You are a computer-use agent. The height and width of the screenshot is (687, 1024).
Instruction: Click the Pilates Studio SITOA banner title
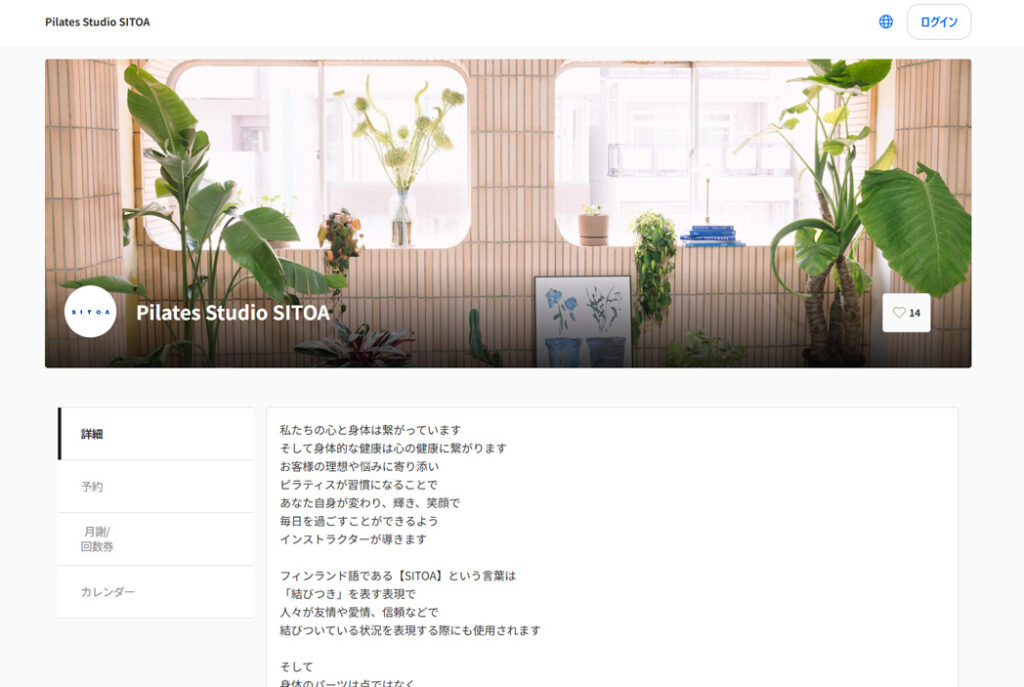point(232,313)
